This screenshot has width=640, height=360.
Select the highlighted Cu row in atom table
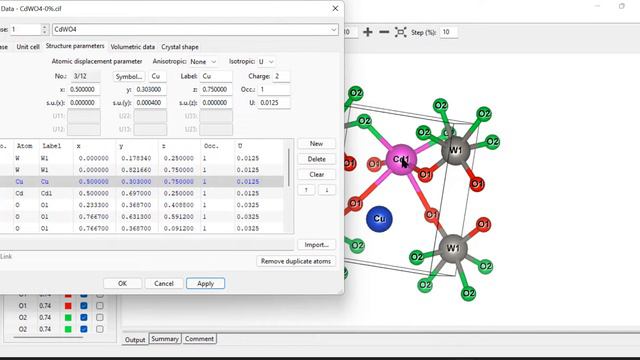(x=142, y=182)
